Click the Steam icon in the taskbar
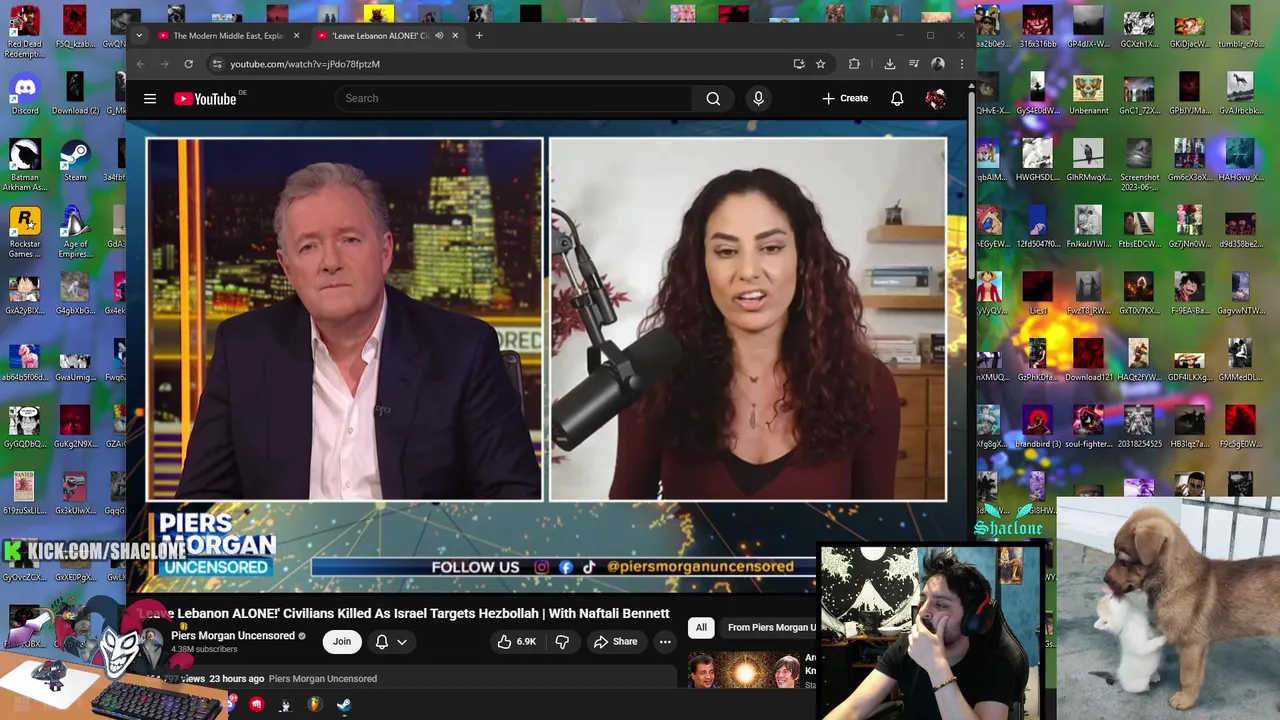 point(343,705)
